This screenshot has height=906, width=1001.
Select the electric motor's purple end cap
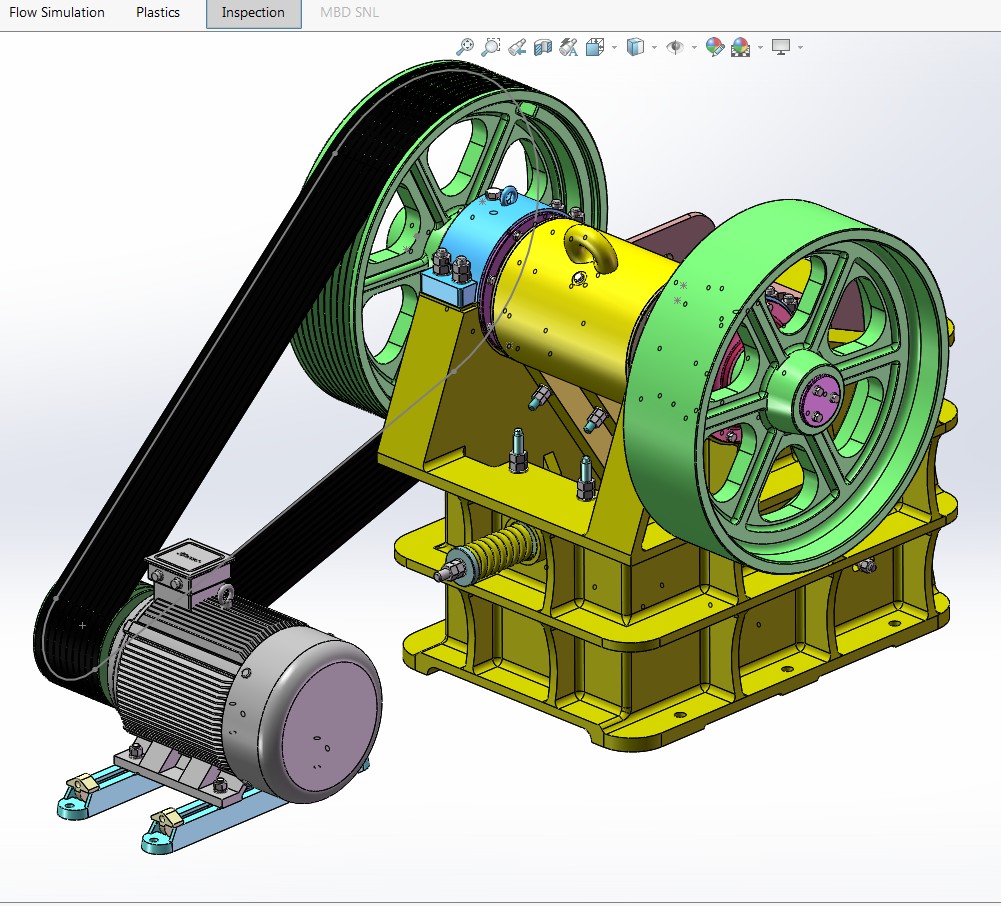pyautogui.click(x=331, y=727)
